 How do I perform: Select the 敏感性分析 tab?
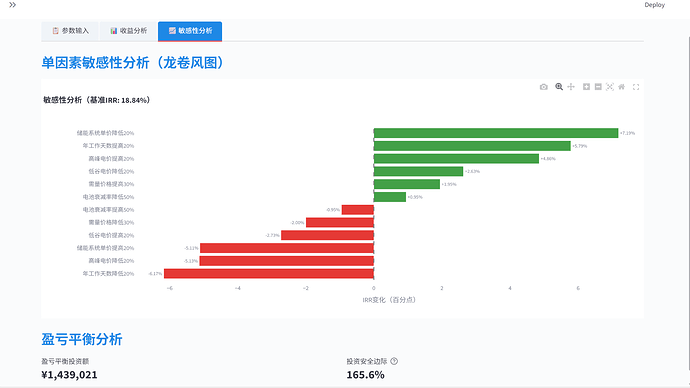coord(190,31)
